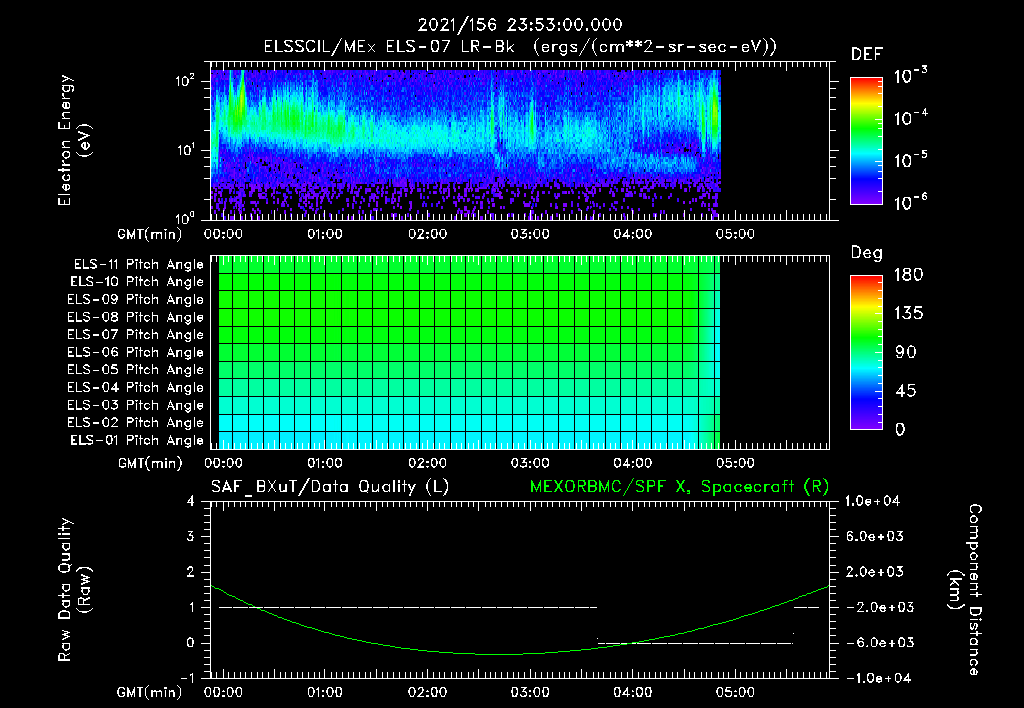Select the ELS-08 Pitch Angle row label
This screenshot has width=1024, height=708.
click(x=135, y=317)
